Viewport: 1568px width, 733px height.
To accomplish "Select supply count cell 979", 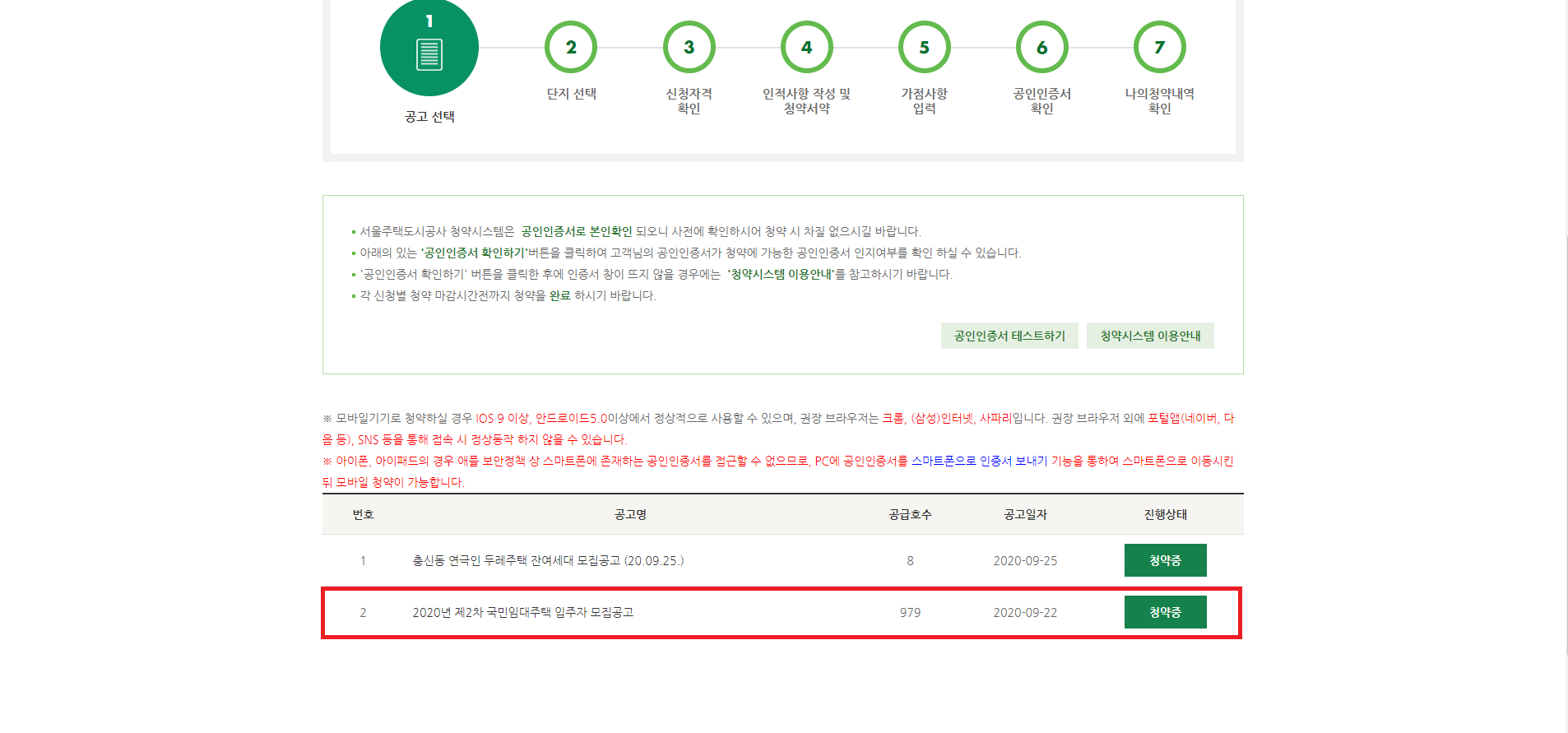I will pos(910,612).
